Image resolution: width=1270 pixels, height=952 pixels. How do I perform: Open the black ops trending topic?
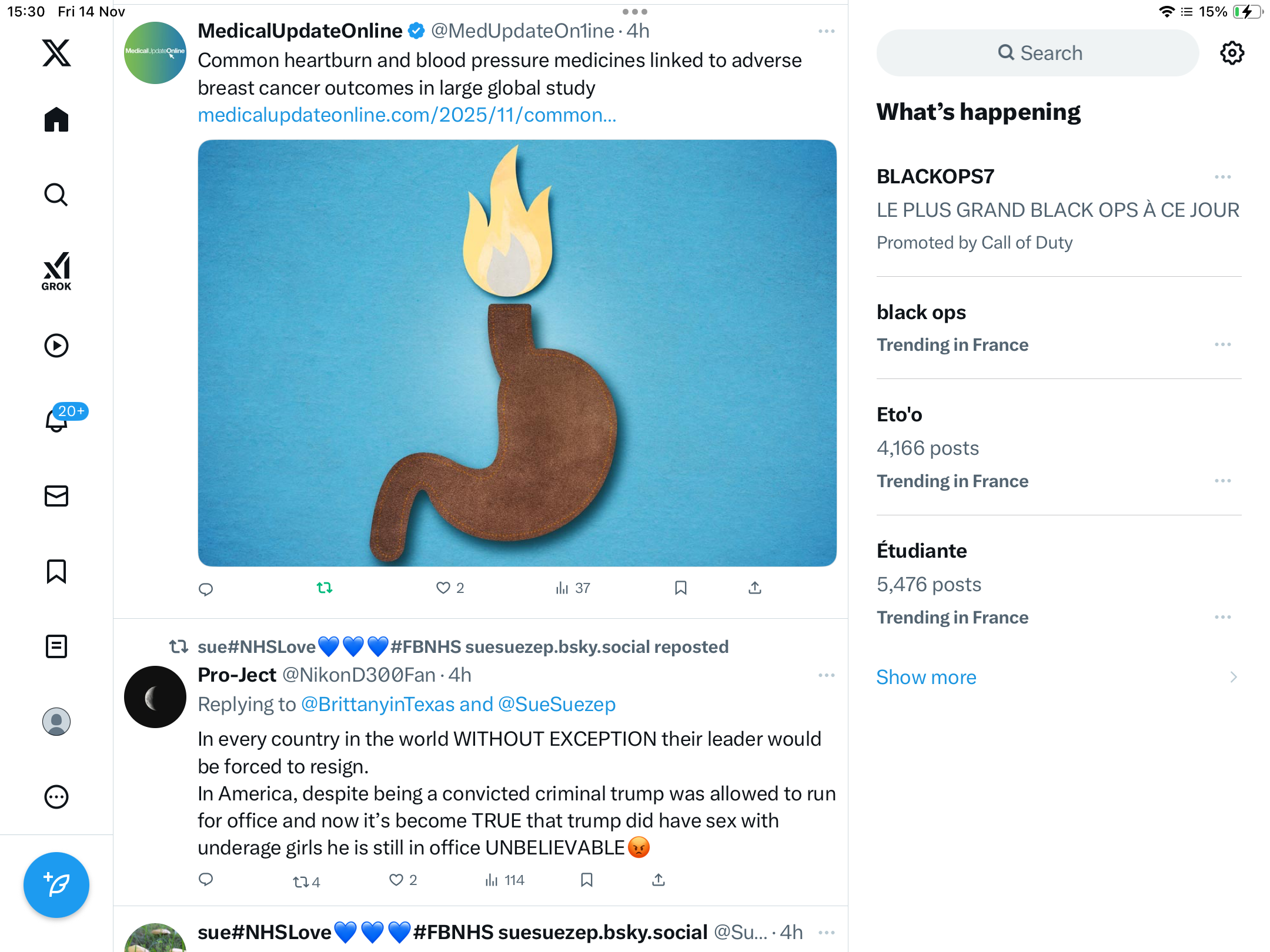921,312
